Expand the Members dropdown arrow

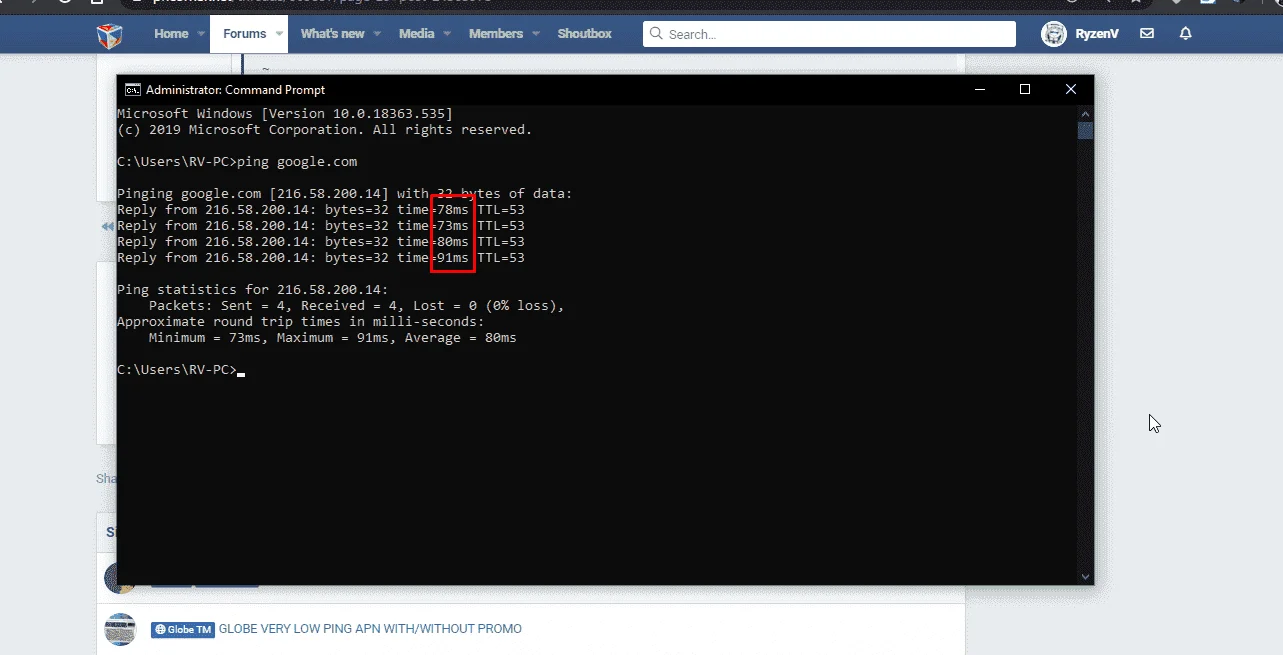click(536, 34)
